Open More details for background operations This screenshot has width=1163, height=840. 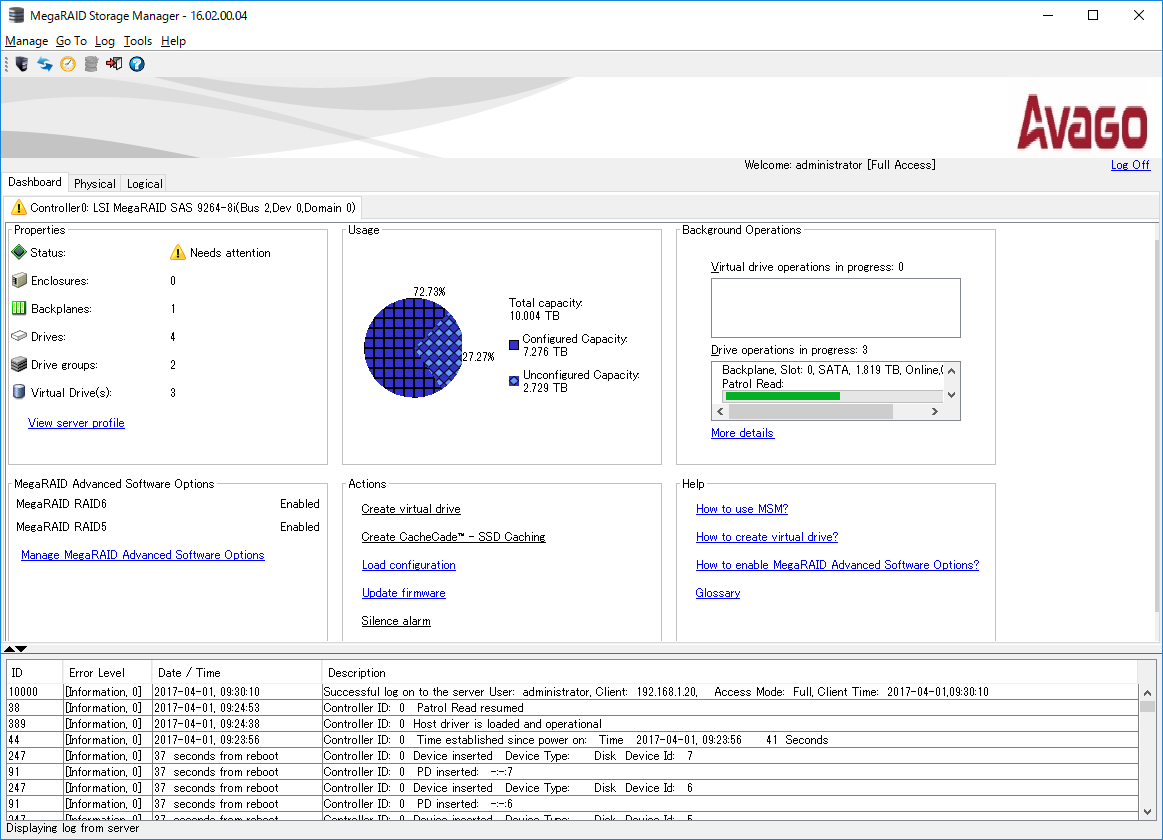click(x=742, y=433)
